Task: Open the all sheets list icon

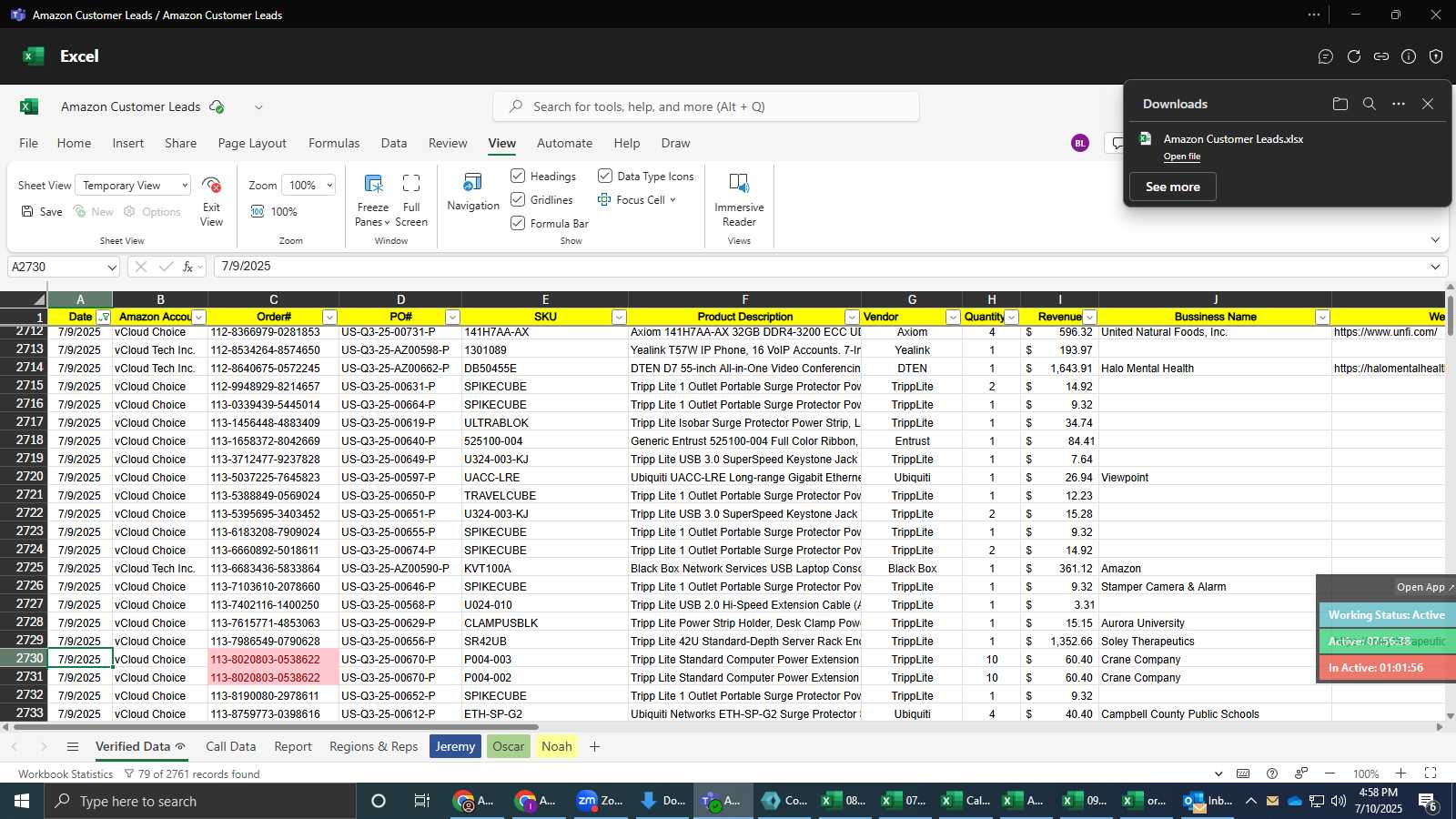Action: coord(73,746)
